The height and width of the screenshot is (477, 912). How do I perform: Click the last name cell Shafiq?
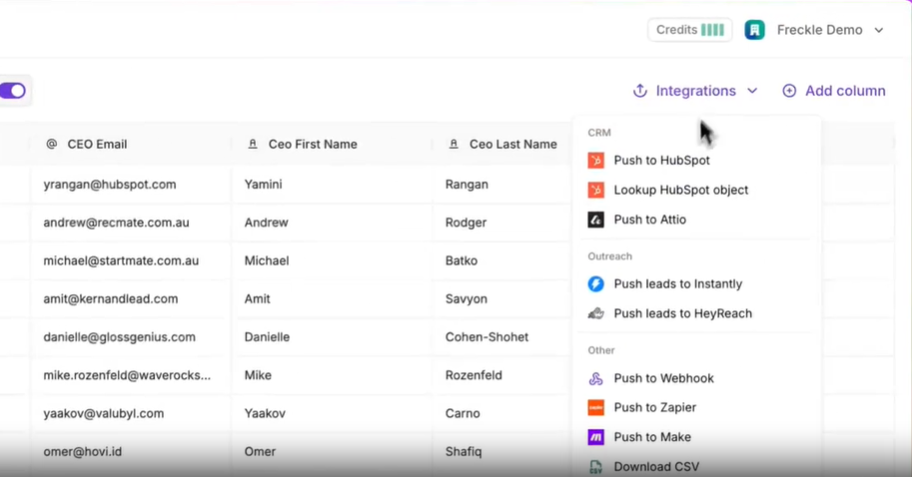[x=503, y=451]
